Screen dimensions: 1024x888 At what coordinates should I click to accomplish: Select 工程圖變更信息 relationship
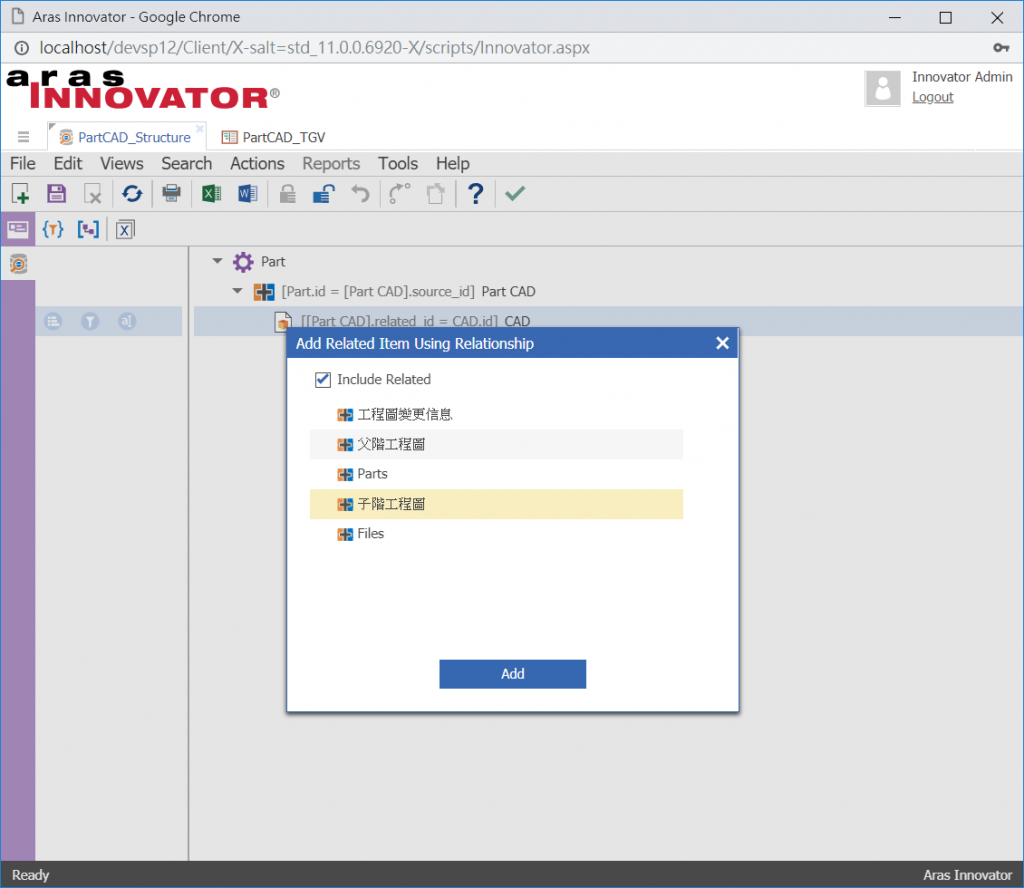(496, 415)
